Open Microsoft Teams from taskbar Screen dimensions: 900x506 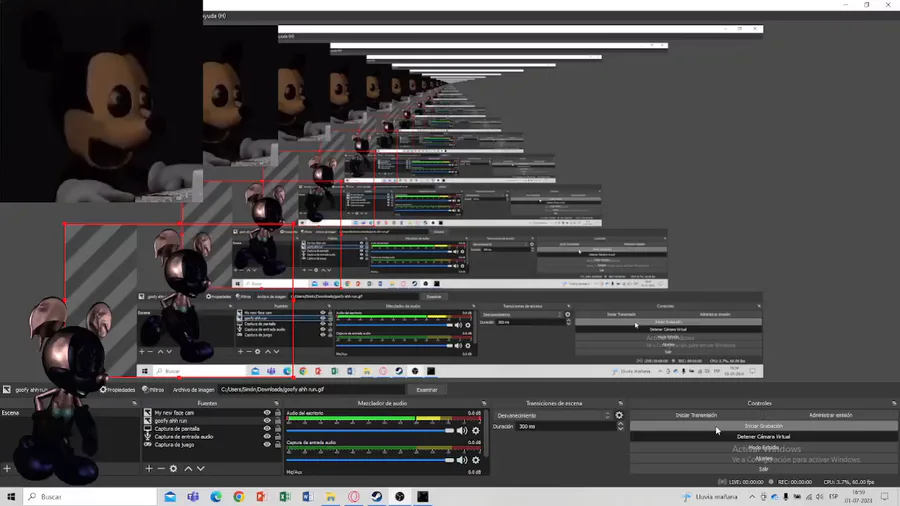pos(193,497)
